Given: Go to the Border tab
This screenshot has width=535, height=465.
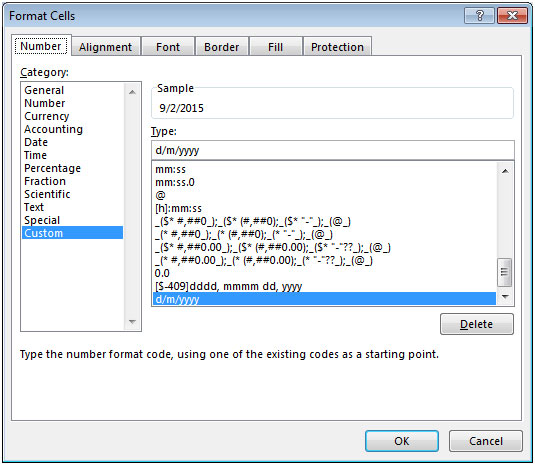Looking at the screenshot, I should coord(221,47).
